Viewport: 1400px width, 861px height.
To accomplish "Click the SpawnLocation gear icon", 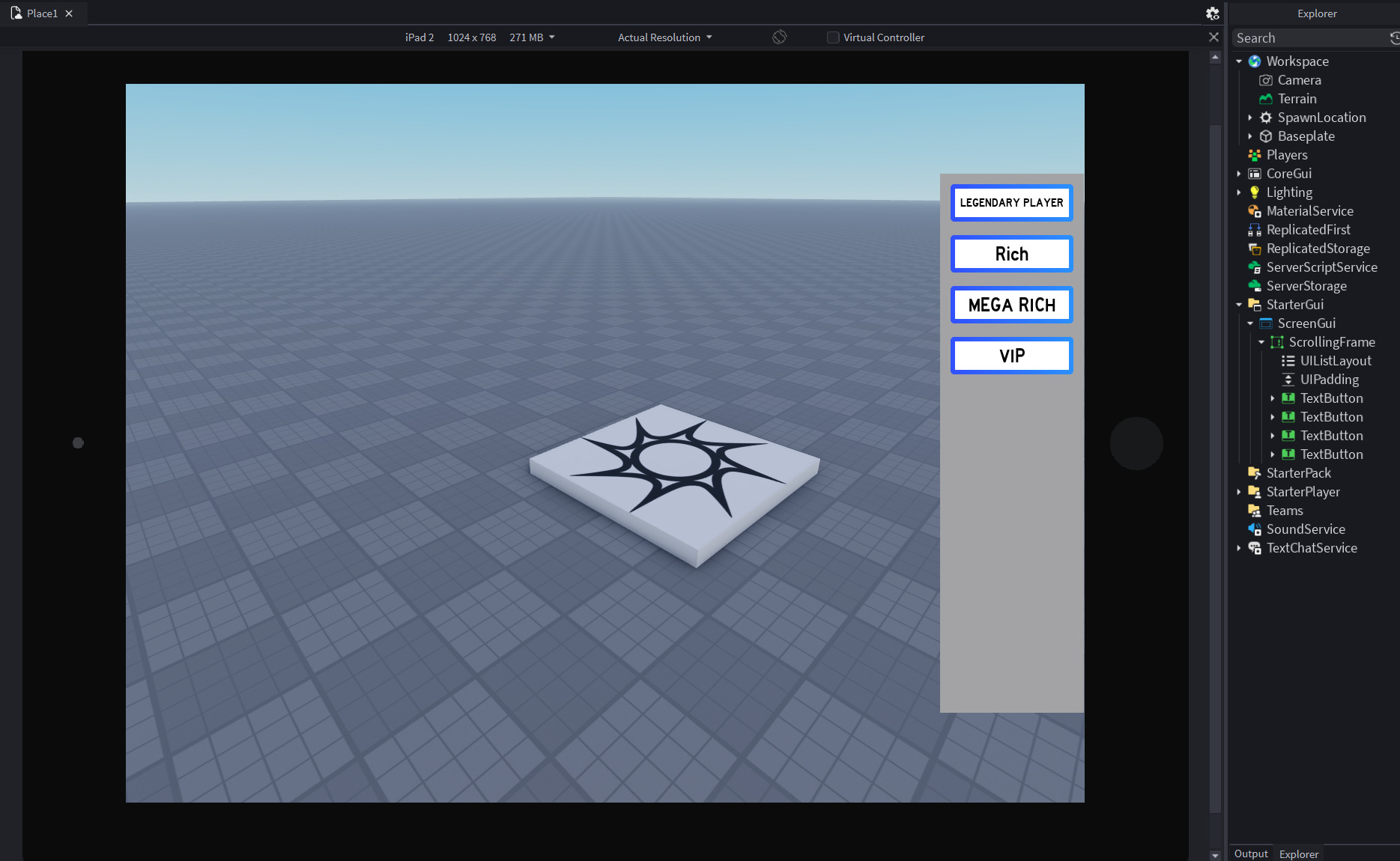I will click(1266, 118).
